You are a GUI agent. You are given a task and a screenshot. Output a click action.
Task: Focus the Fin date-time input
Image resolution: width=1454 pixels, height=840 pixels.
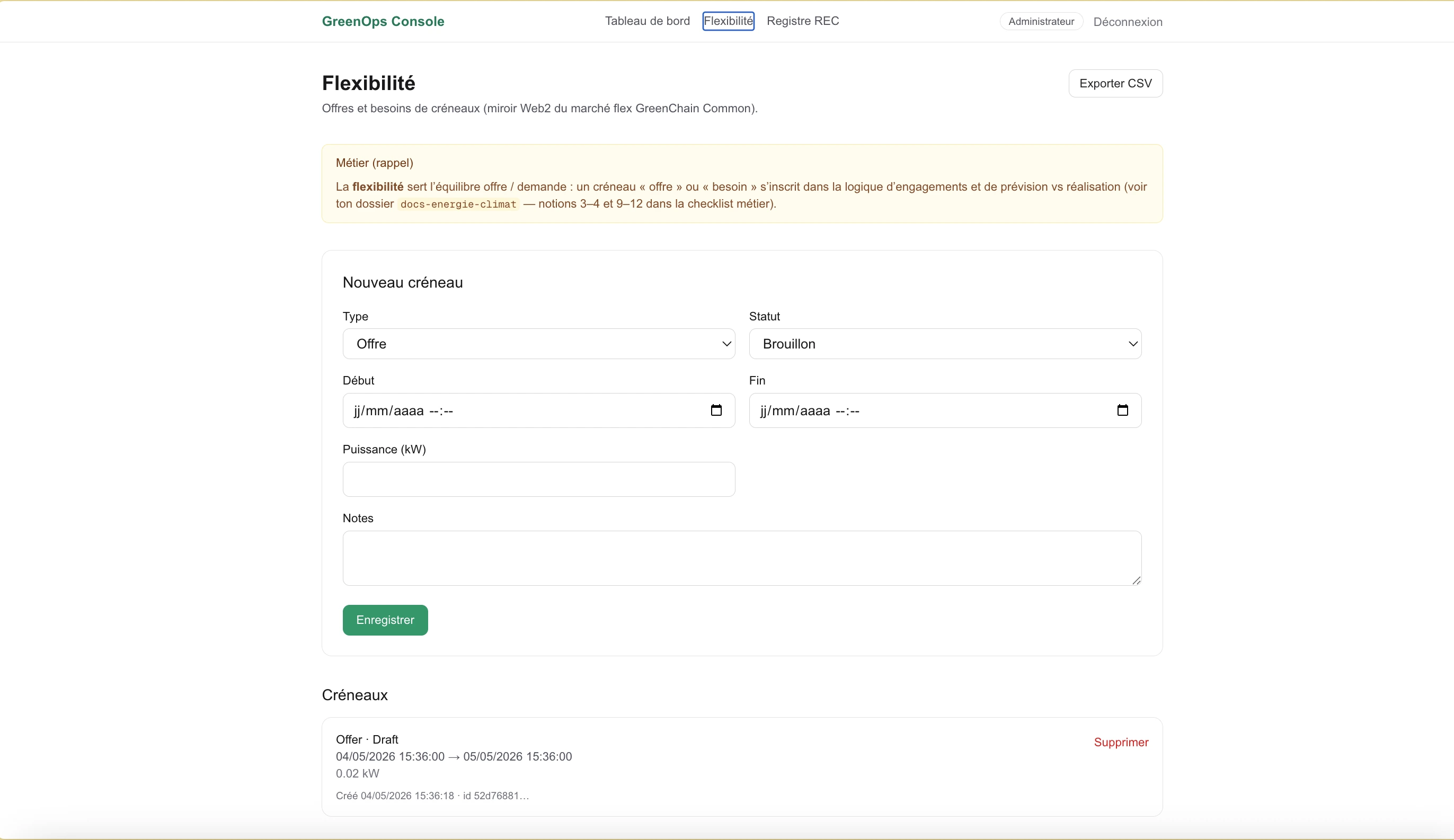945,410
